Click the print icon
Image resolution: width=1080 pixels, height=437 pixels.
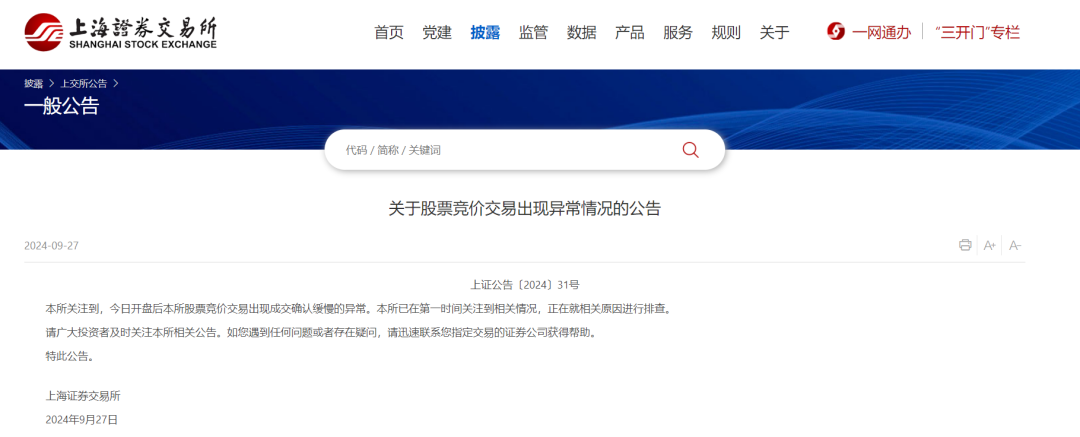pyautogui.click(x=965, y=245)
